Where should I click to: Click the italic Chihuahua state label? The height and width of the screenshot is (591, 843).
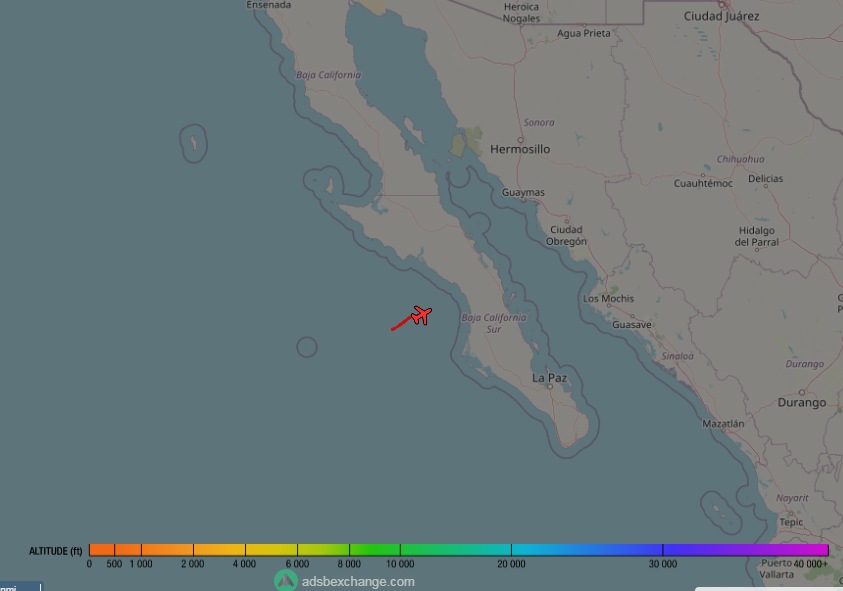click(x=740, y=159)
